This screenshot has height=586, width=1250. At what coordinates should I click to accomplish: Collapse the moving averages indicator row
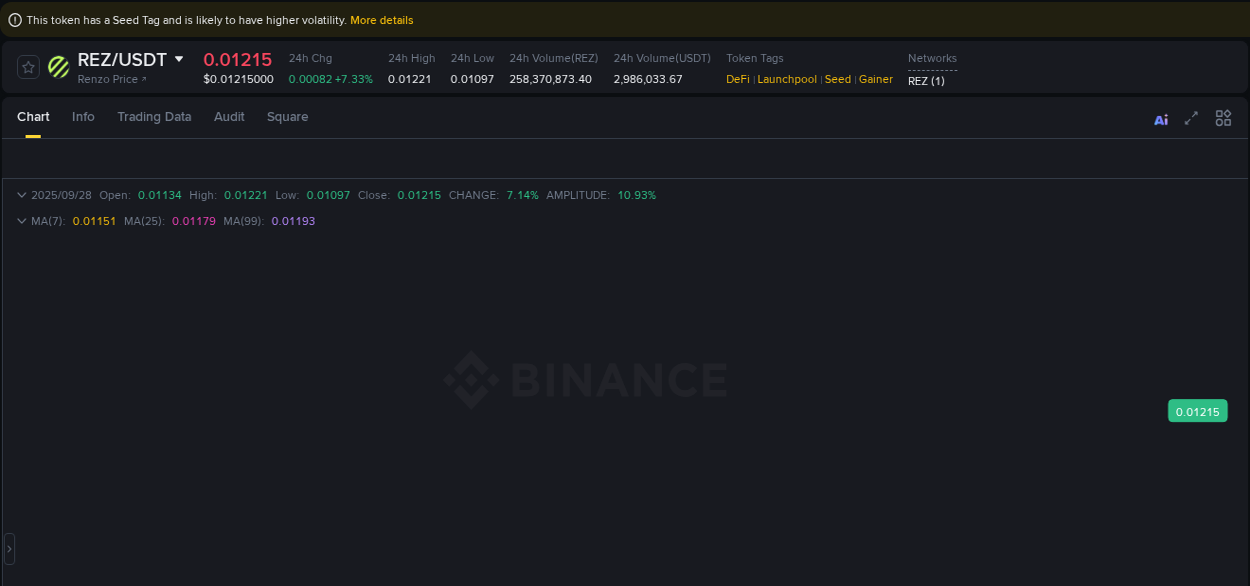pyautogui.click(x=21, y=221)
